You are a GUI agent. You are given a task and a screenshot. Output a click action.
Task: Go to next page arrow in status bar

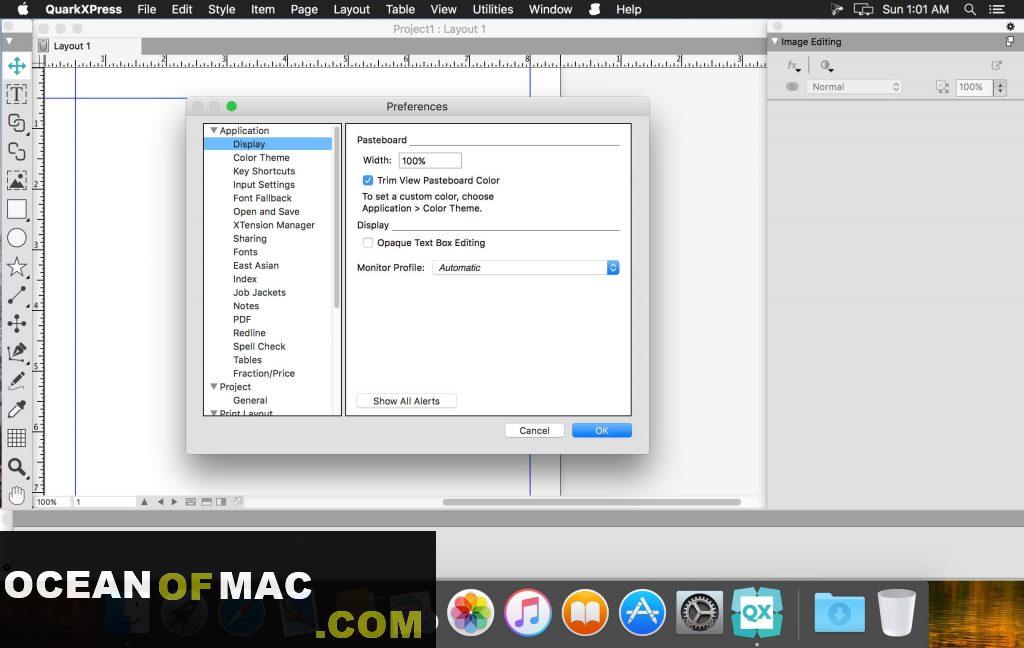(x=174, y=502)
